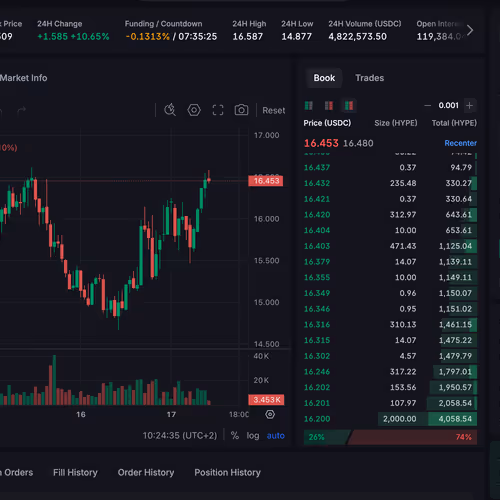The height and width of the screenshot is (500, 500).
Task: Click the 3.453K volume label
Action: click(266, 400)
